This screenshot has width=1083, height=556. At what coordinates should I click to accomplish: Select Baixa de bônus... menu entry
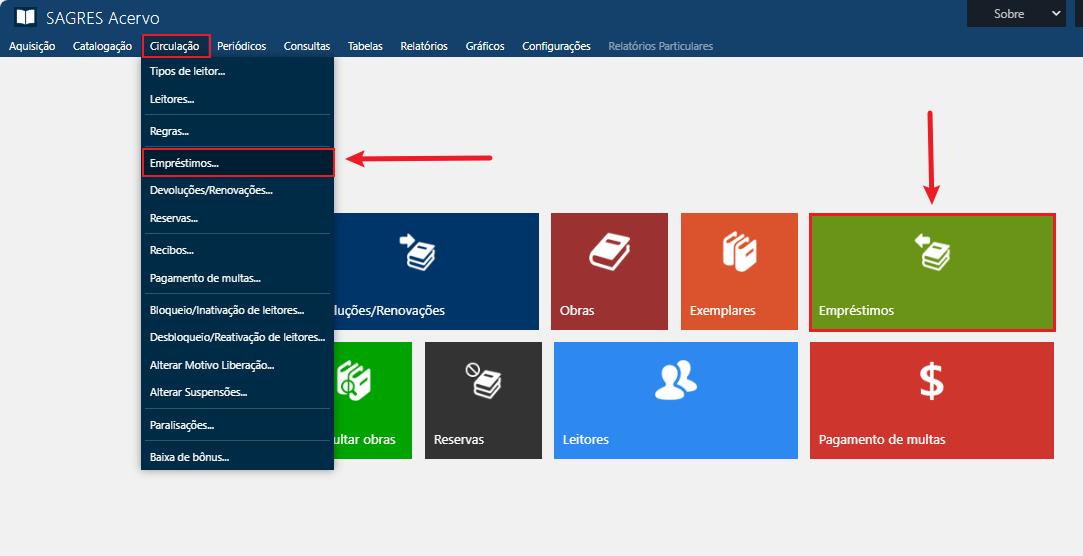189,457
